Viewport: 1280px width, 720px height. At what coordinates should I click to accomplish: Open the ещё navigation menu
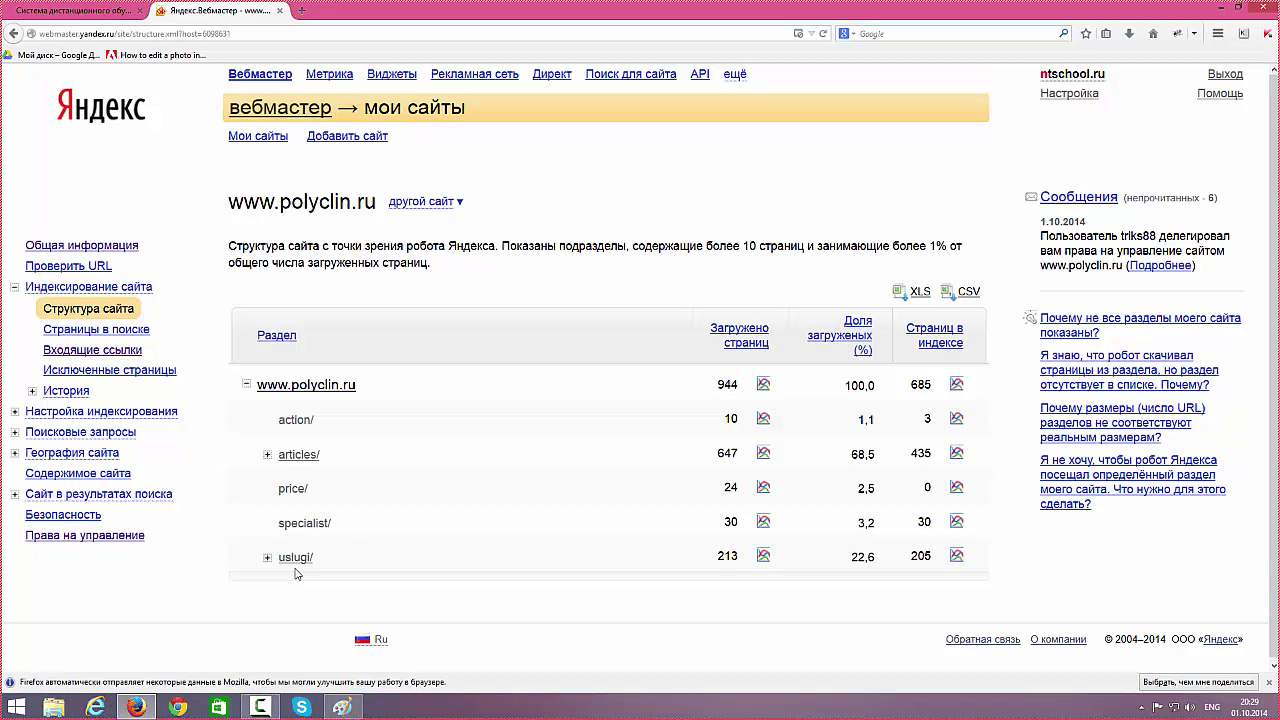[x=735, y=74]
